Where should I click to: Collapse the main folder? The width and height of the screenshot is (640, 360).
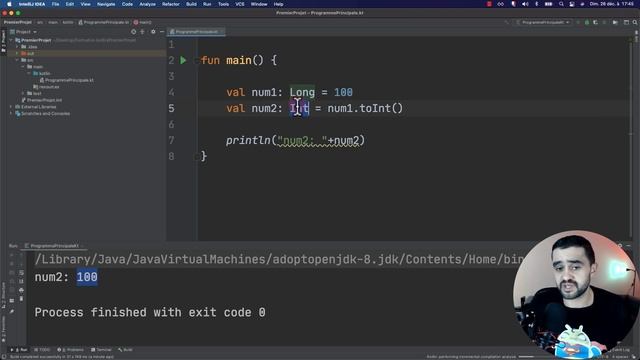tap(23, 67)
